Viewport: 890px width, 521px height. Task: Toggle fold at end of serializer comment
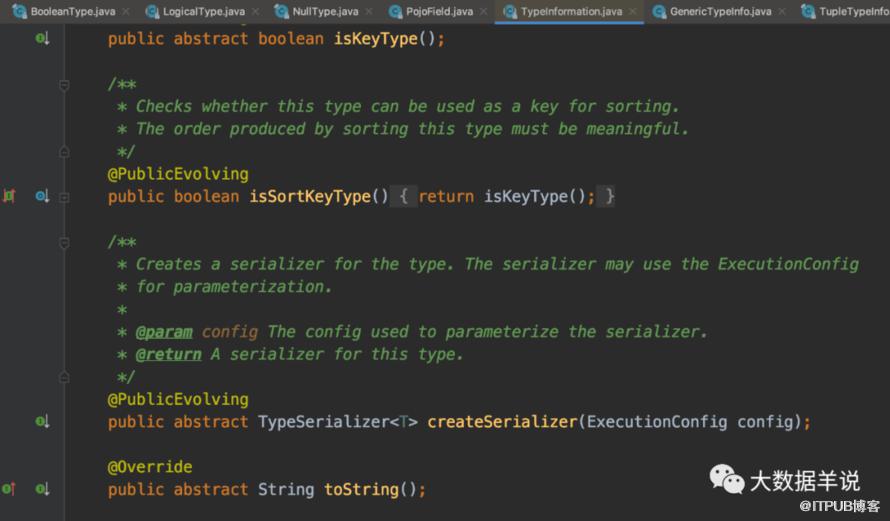(x=64, y=377)
